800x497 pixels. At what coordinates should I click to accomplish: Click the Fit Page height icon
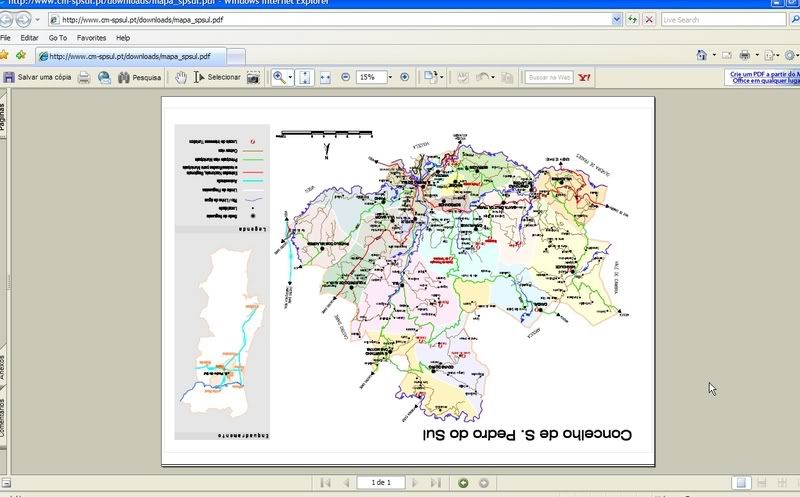pyautogui.click(x=305, y=78)
